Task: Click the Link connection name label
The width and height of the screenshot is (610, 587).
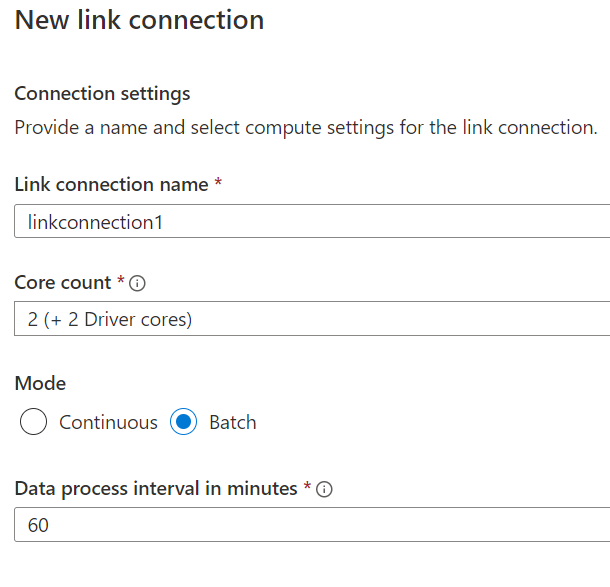Action: (x=111, y=184)
